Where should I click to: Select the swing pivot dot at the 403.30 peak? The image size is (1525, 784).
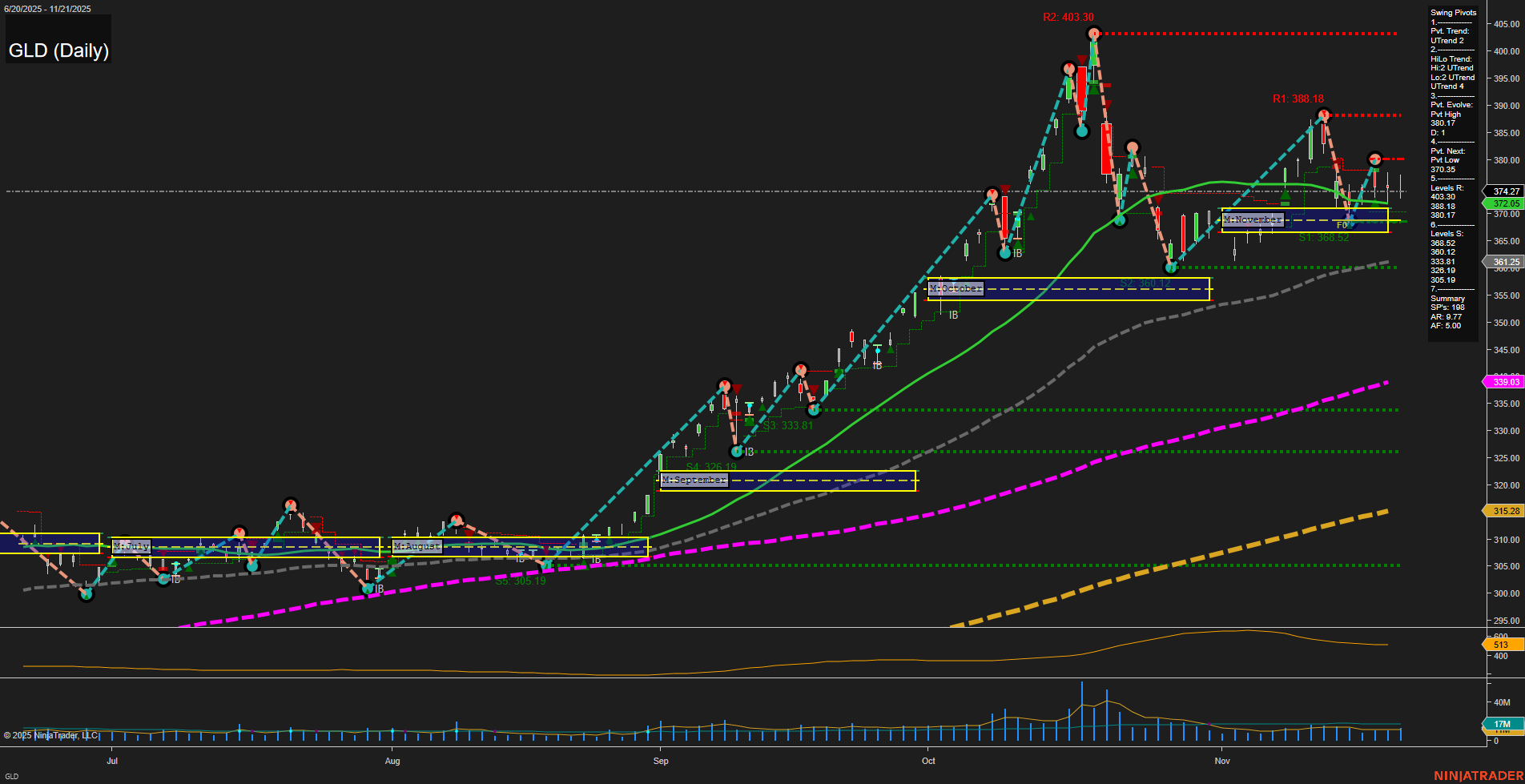1094,34
